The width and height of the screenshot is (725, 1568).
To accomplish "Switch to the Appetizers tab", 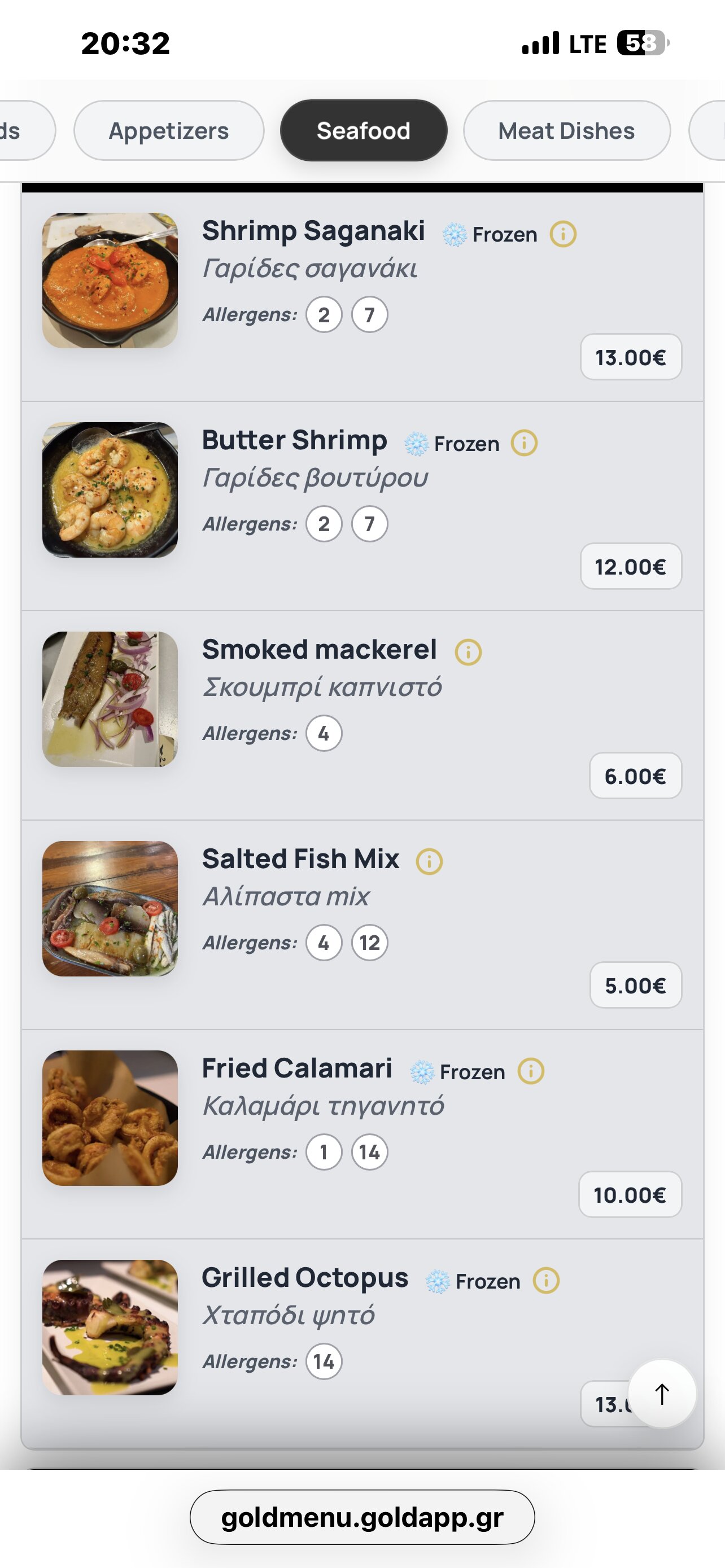I will point(169,130).
